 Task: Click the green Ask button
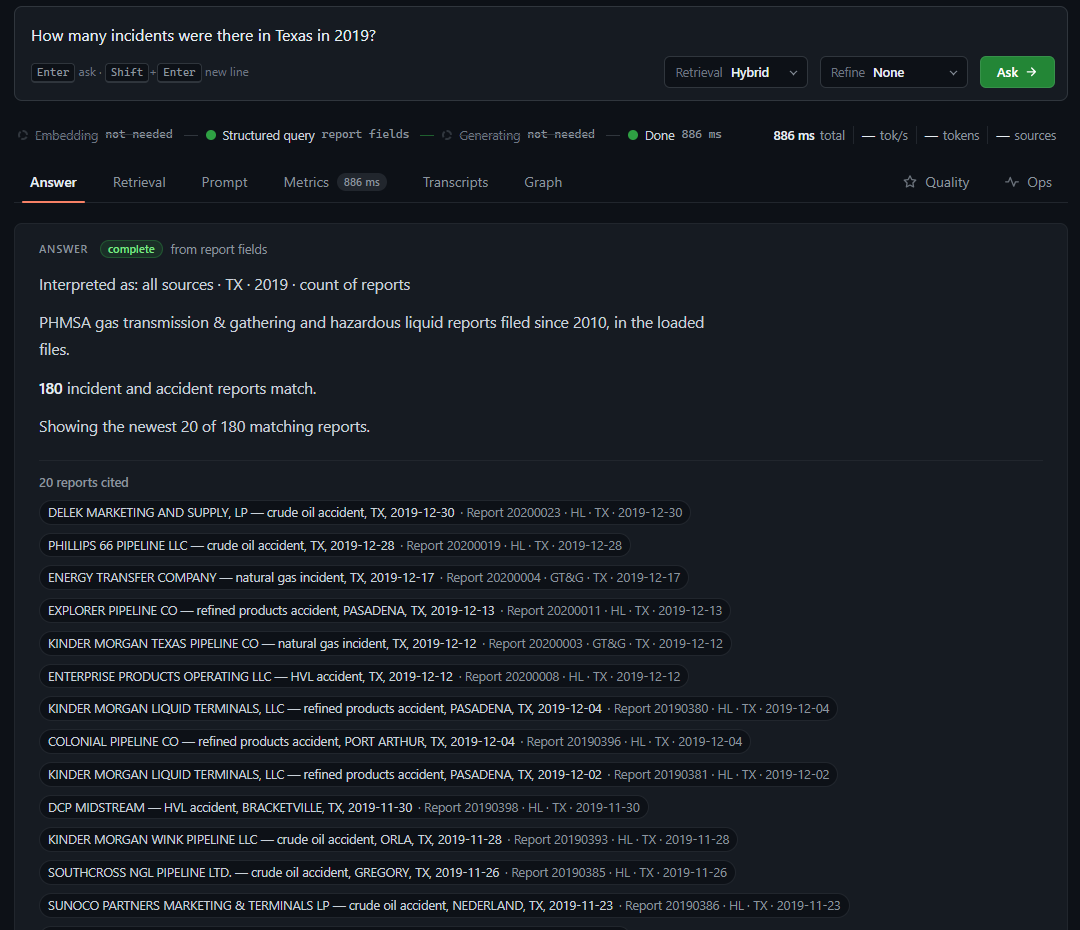point(1017,72)
